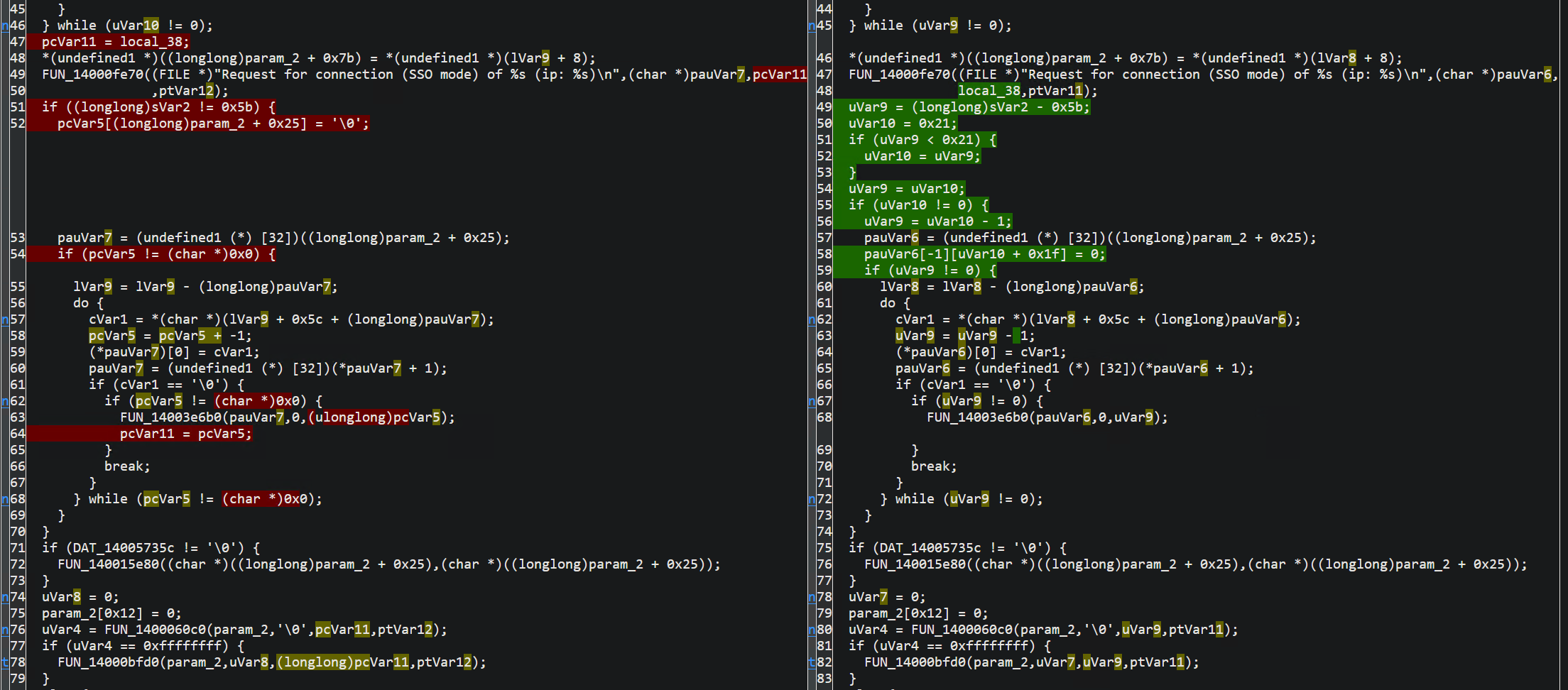Select added line 'uVar10 = 0x21;'

[902, 124]
